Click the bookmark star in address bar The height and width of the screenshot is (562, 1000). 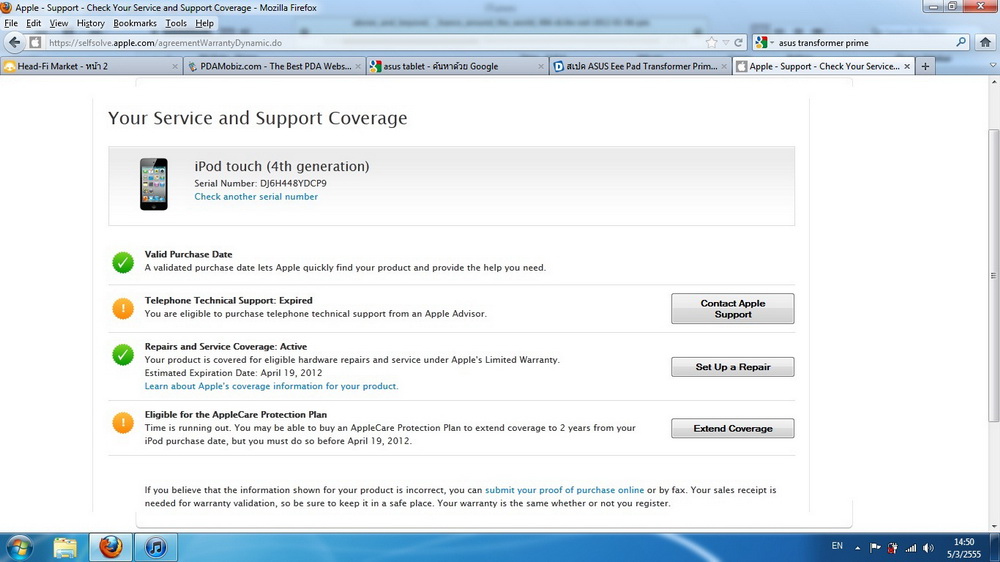pos(711,43)
